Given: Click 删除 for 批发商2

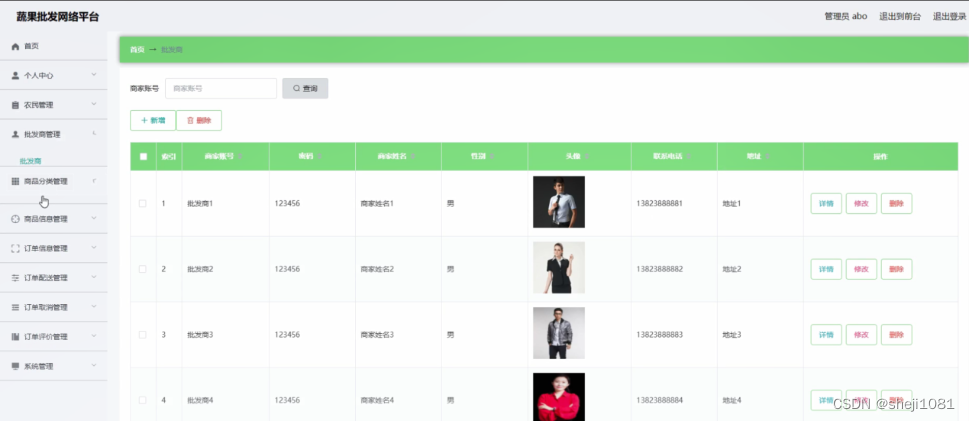Looking at the screenshot, I should [896, 269].
